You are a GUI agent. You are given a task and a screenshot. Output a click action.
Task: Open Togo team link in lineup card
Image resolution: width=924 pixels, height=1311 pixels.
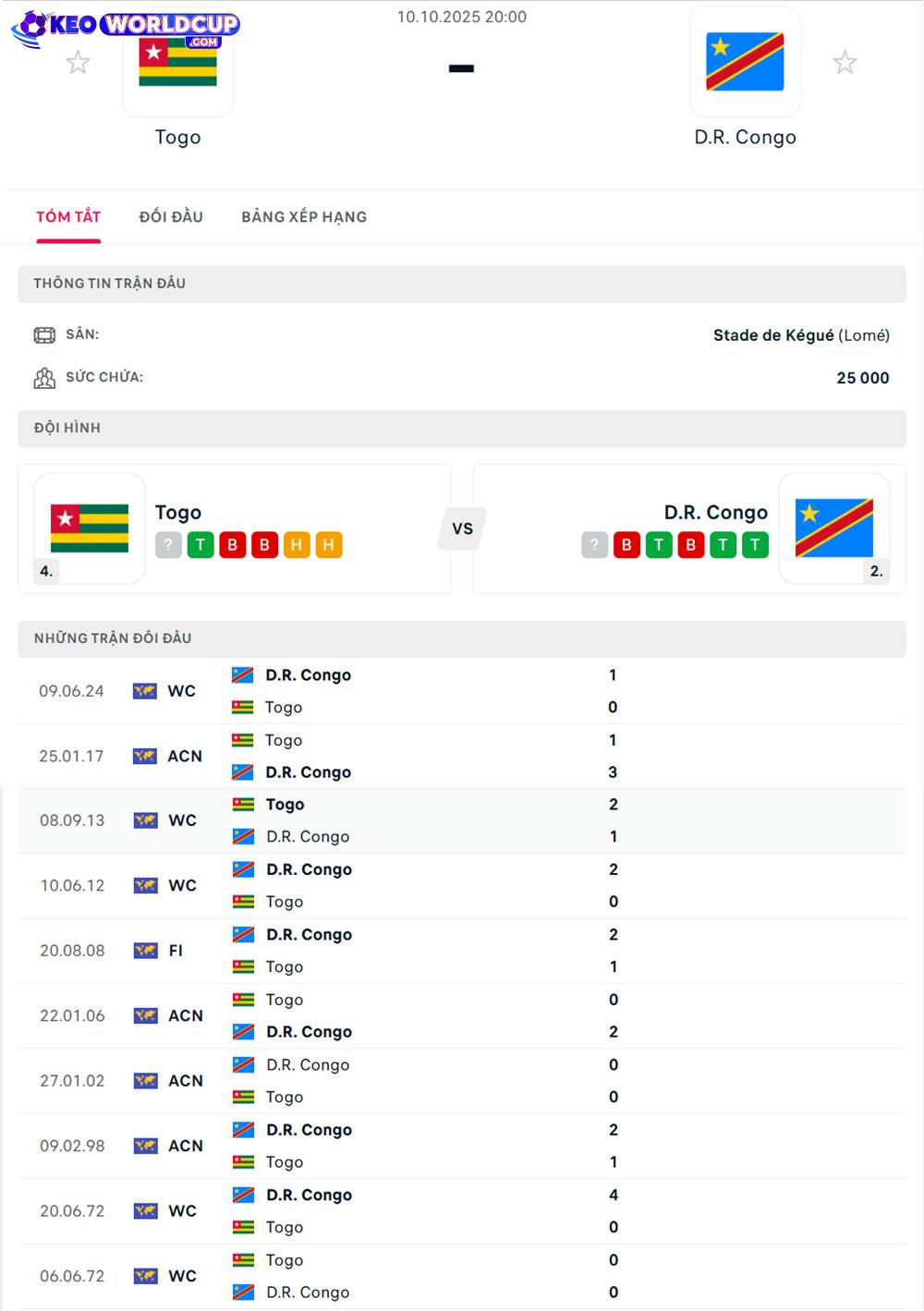point(178,513)
